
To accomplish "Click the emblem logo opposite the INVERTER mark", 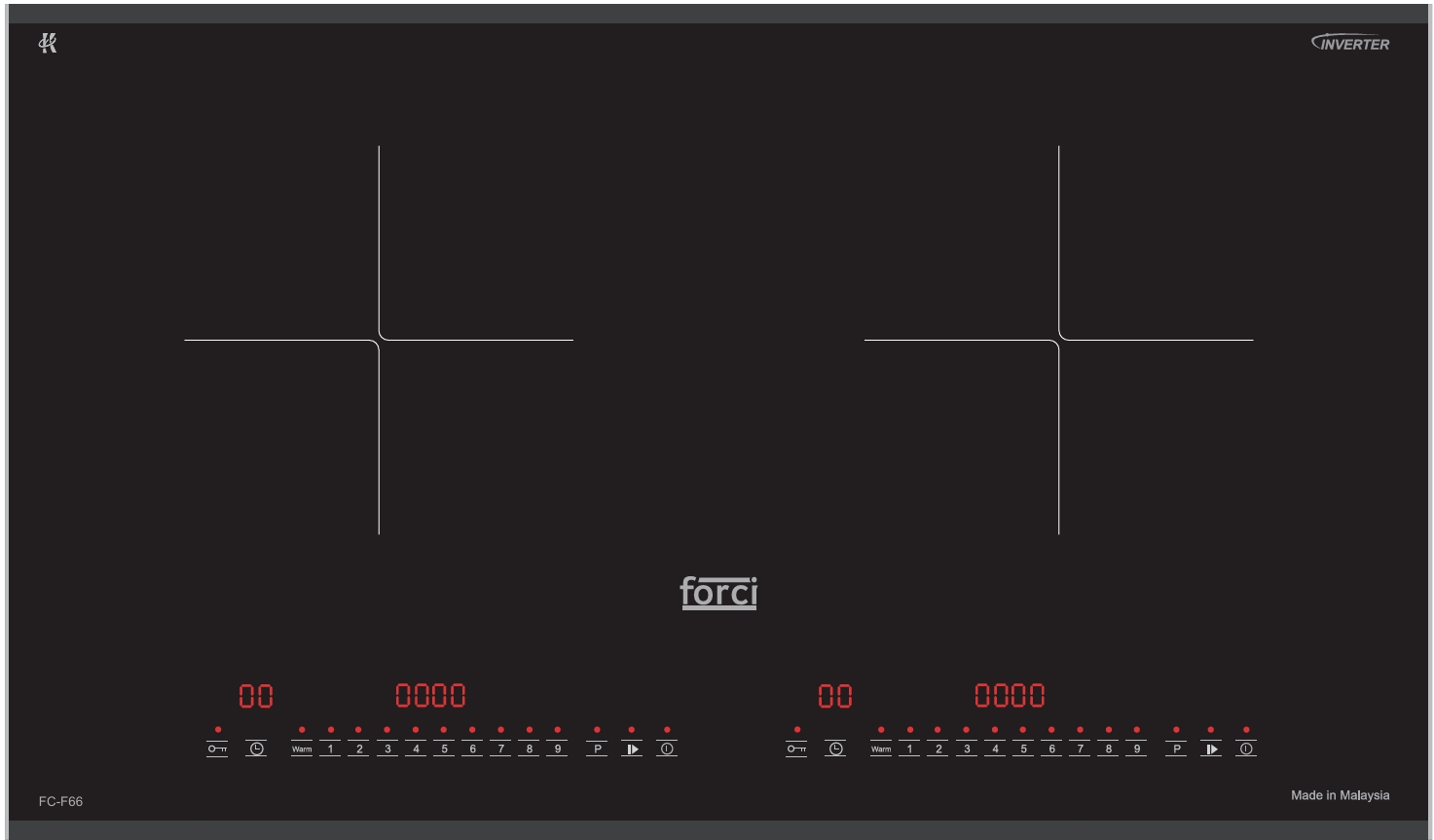I will coord(48,43).
